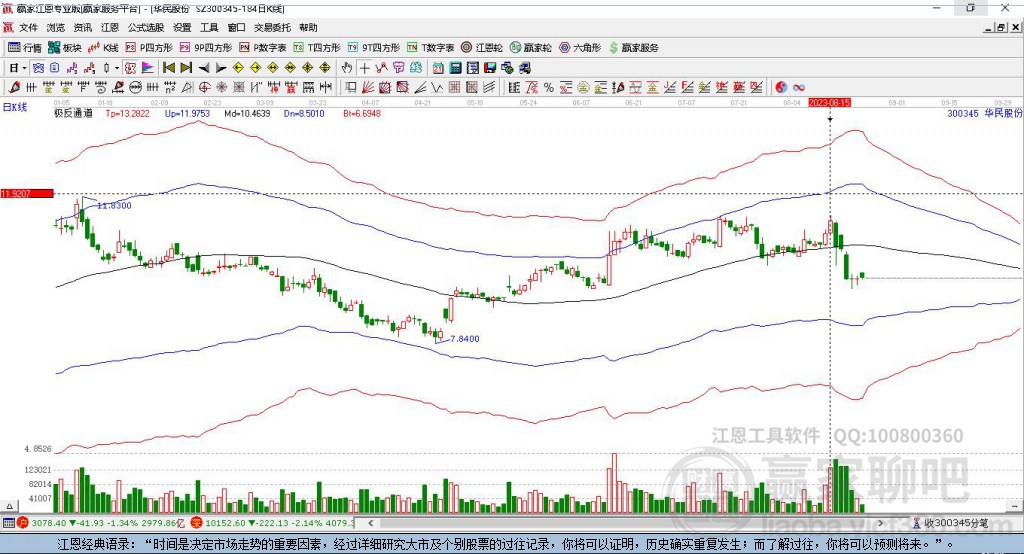1024x554 pixels.
Task: Click the Tp=13.2822 indicator value
Action: [127, 113]
